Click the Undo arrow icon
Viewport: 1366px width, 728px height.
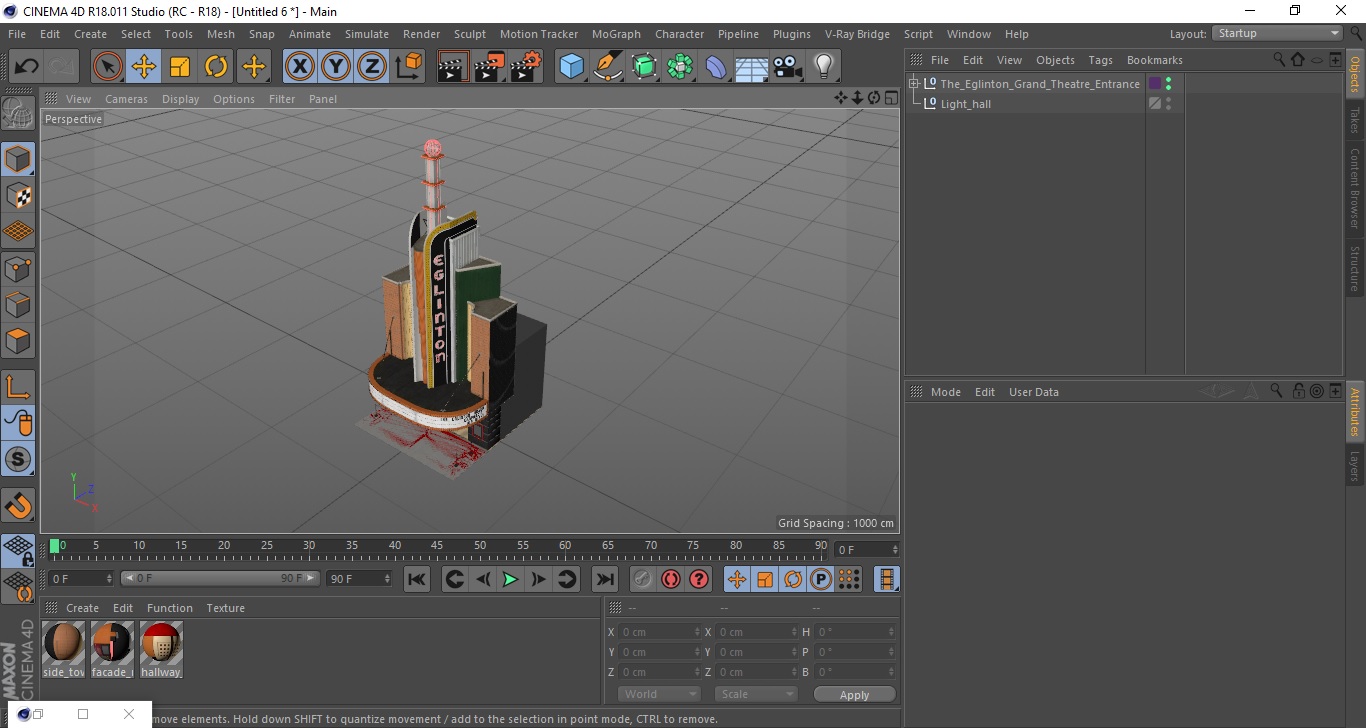point(26,67)
